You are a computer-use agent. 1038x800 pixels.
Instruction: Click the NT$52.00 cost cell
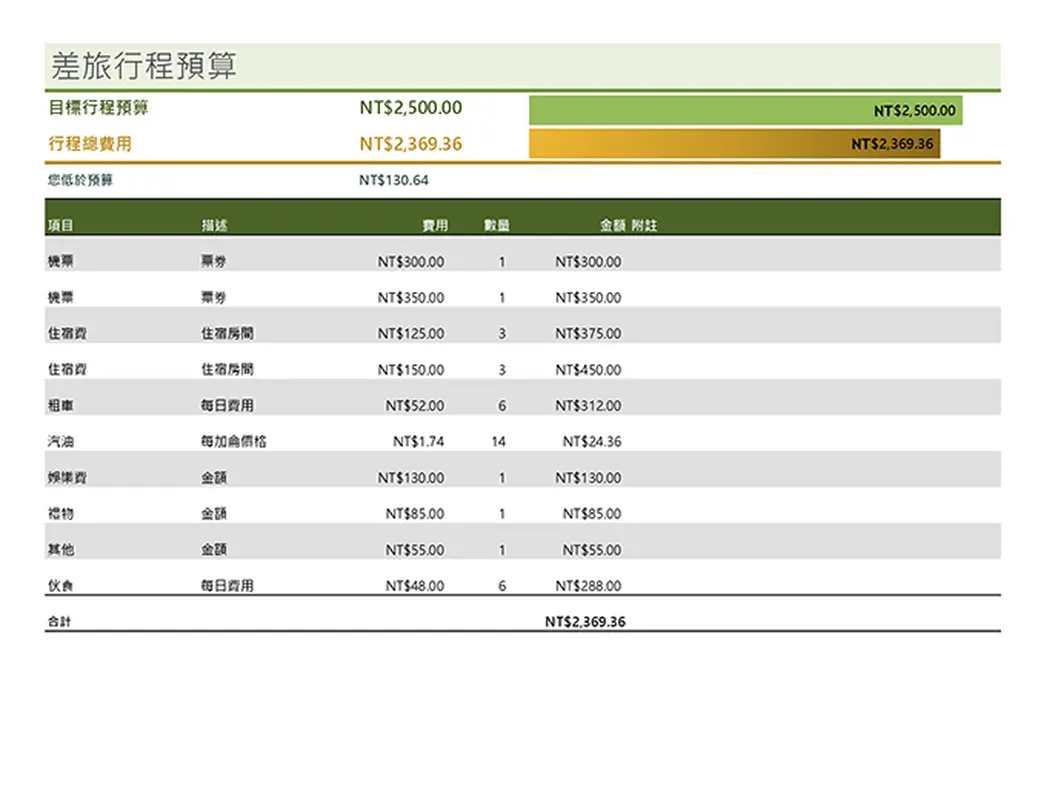(x=415, y=405)
